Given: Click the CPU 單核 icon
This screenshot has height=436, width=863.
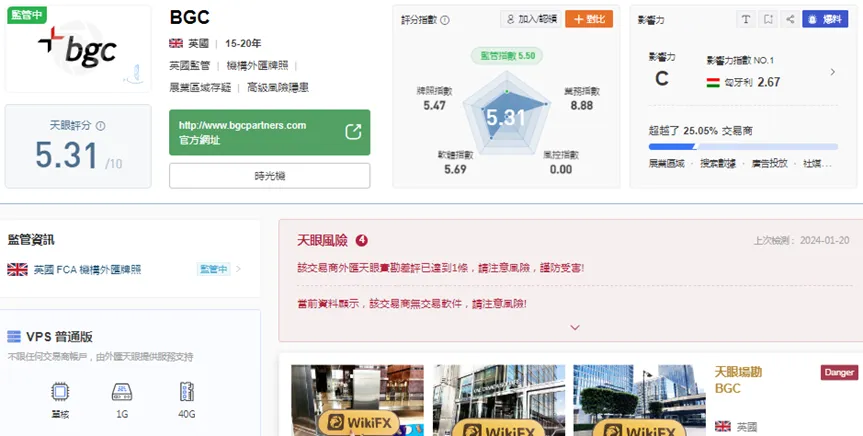Looking at the screenshot, I should tap(60, 392).
